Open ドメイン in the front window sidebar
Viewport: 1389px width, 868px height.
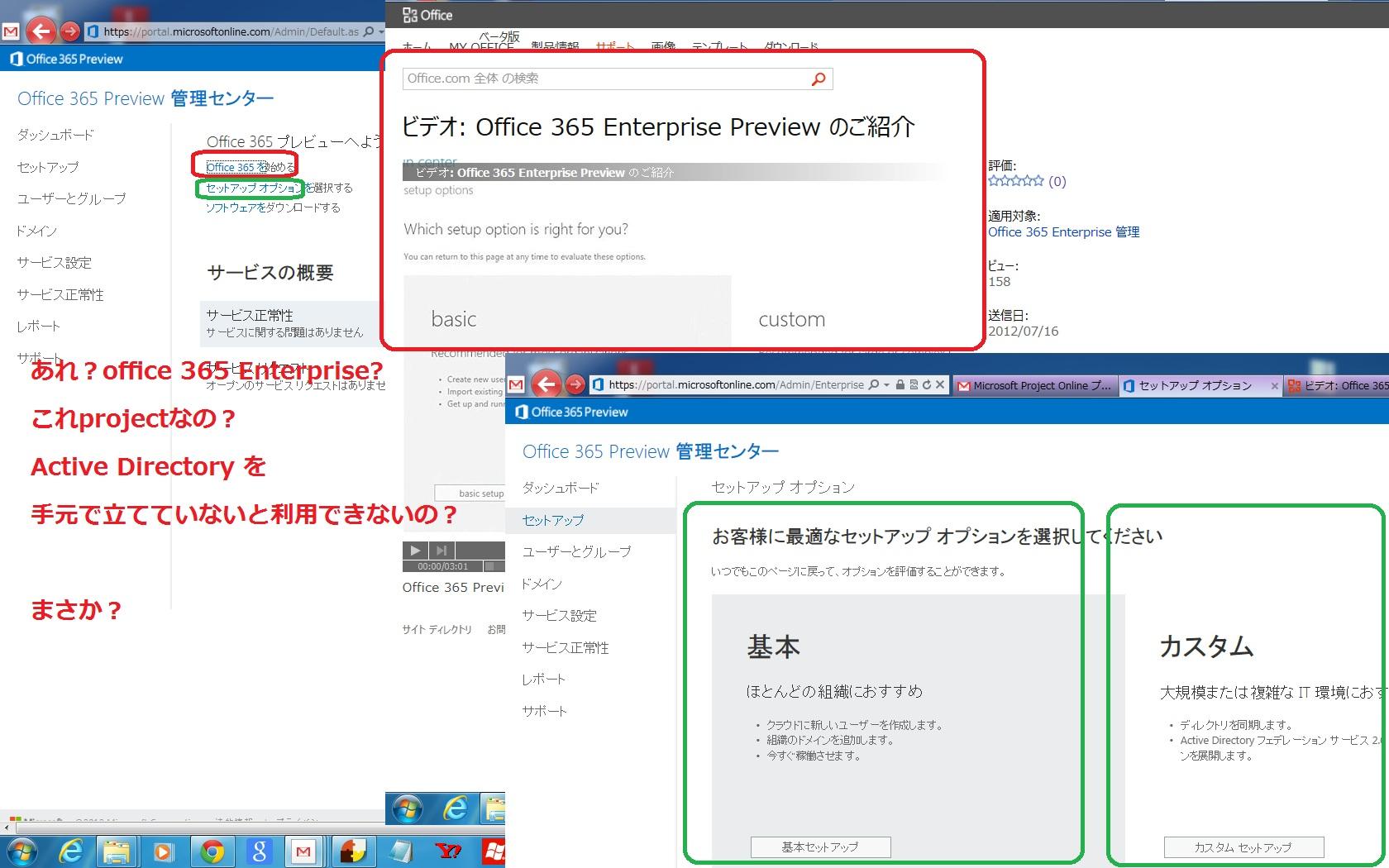click(x=542, y=584)
